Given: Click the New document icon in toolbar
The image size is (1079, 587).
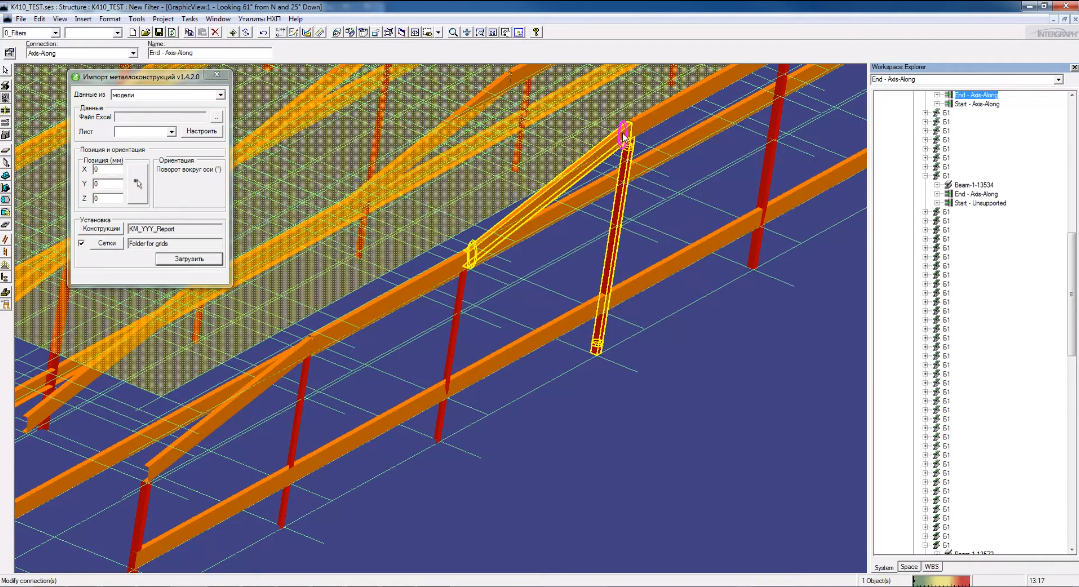Looking at the screenshot, I should [x=133, y=32].
